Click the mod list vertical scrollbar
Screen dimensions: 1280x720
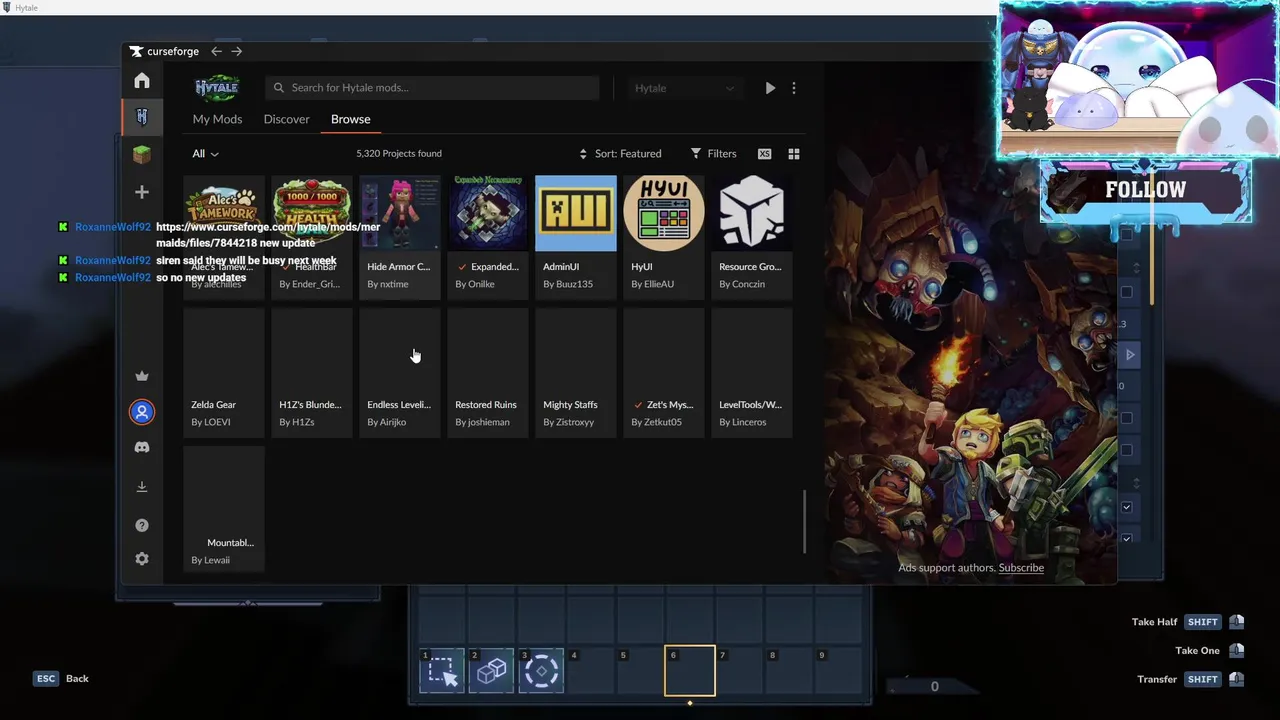[x=804, y=521]
